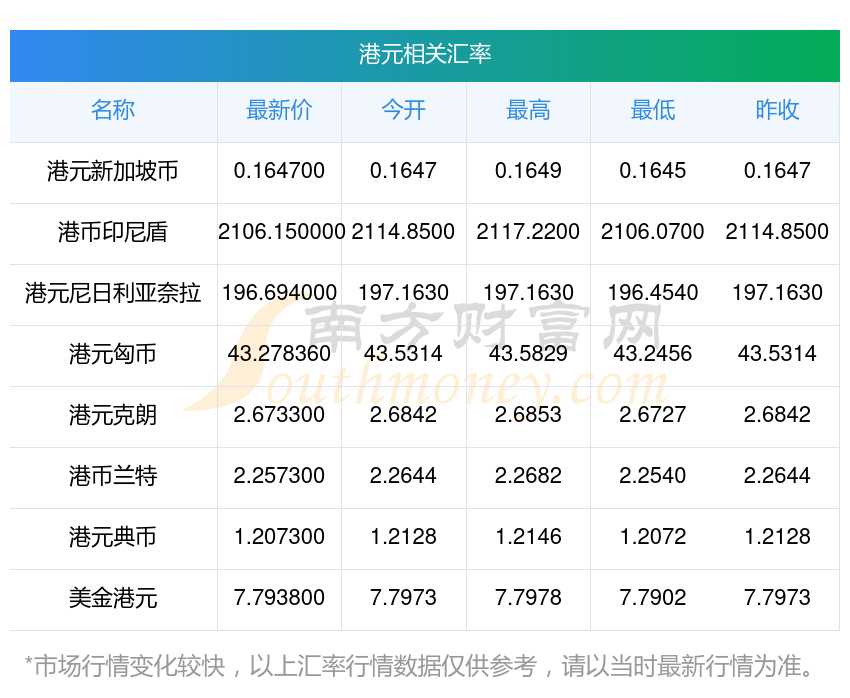Click the high value 0.1649
This screenshot has width=850, height=698.
528,171
